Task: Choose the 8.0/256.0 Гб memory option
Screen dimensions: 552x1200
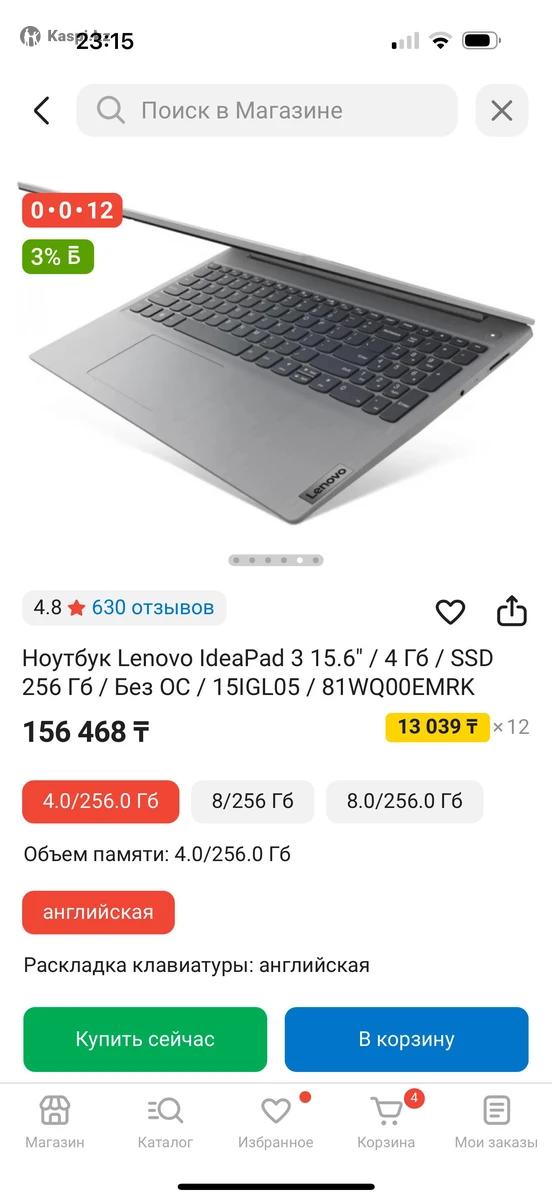Action: click(405, 801)
